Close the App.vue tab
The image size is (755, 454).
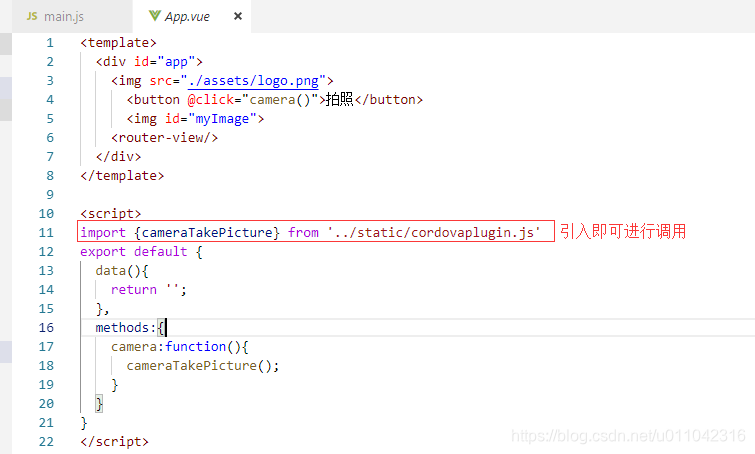tap(237, 16)
